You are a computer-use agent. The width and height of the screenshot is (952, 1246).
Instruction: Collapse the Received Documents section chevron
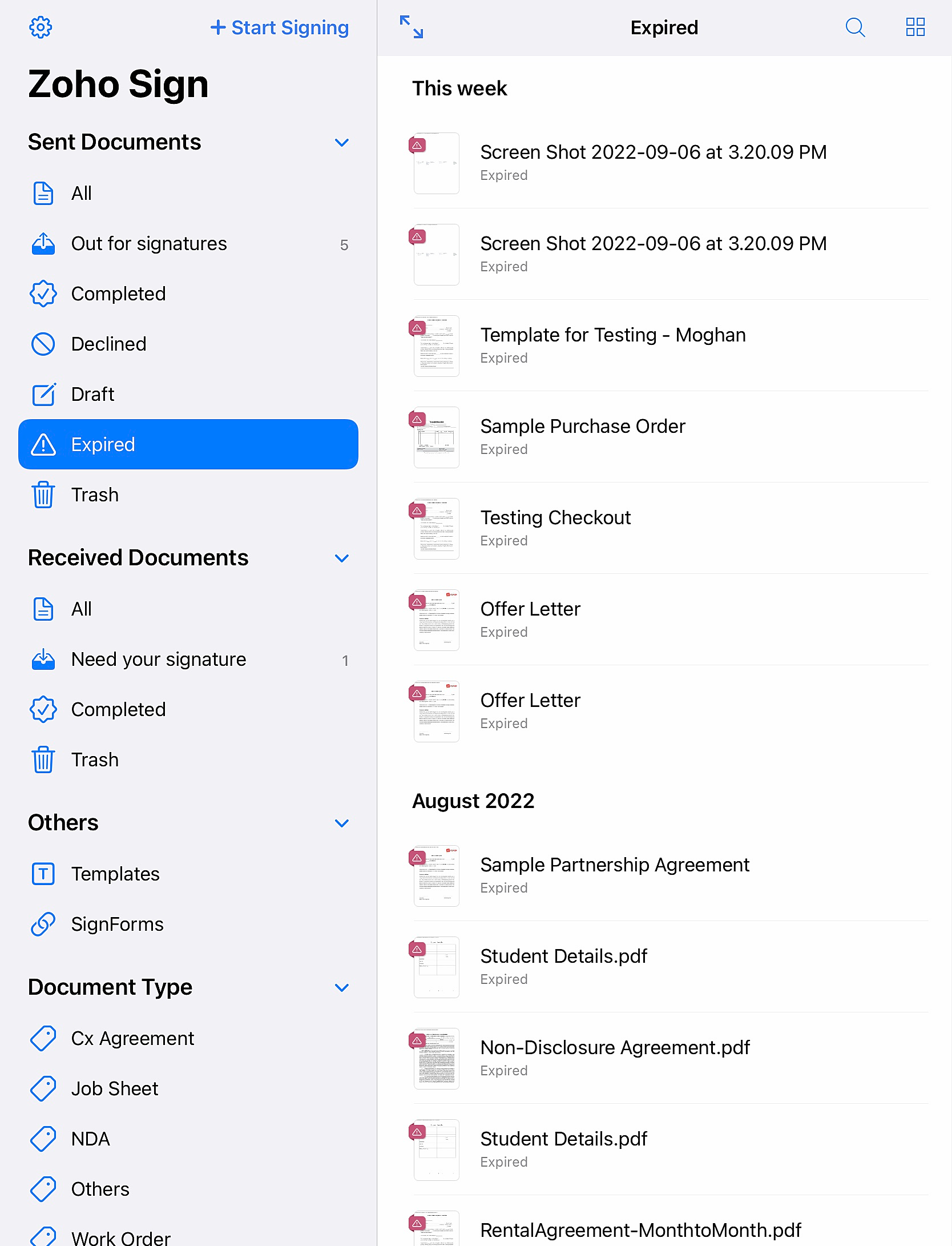click(342, 558)
